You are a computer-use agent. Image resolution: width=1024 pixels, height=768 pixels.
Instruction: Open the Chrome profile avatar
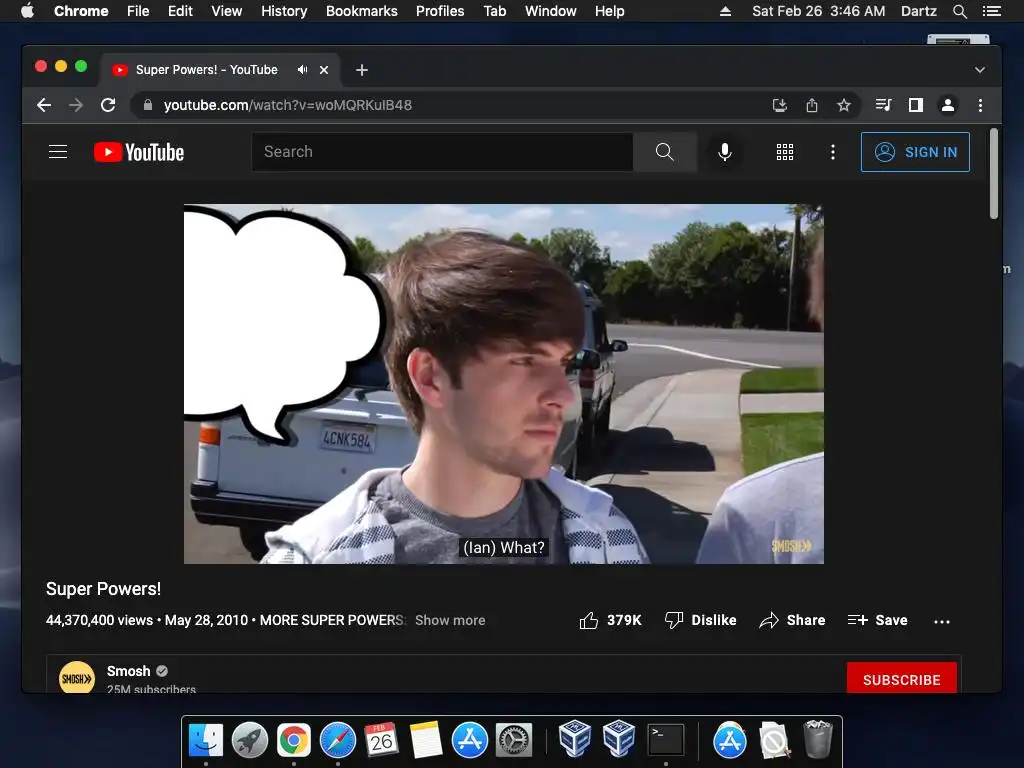[x=948, y=105]
